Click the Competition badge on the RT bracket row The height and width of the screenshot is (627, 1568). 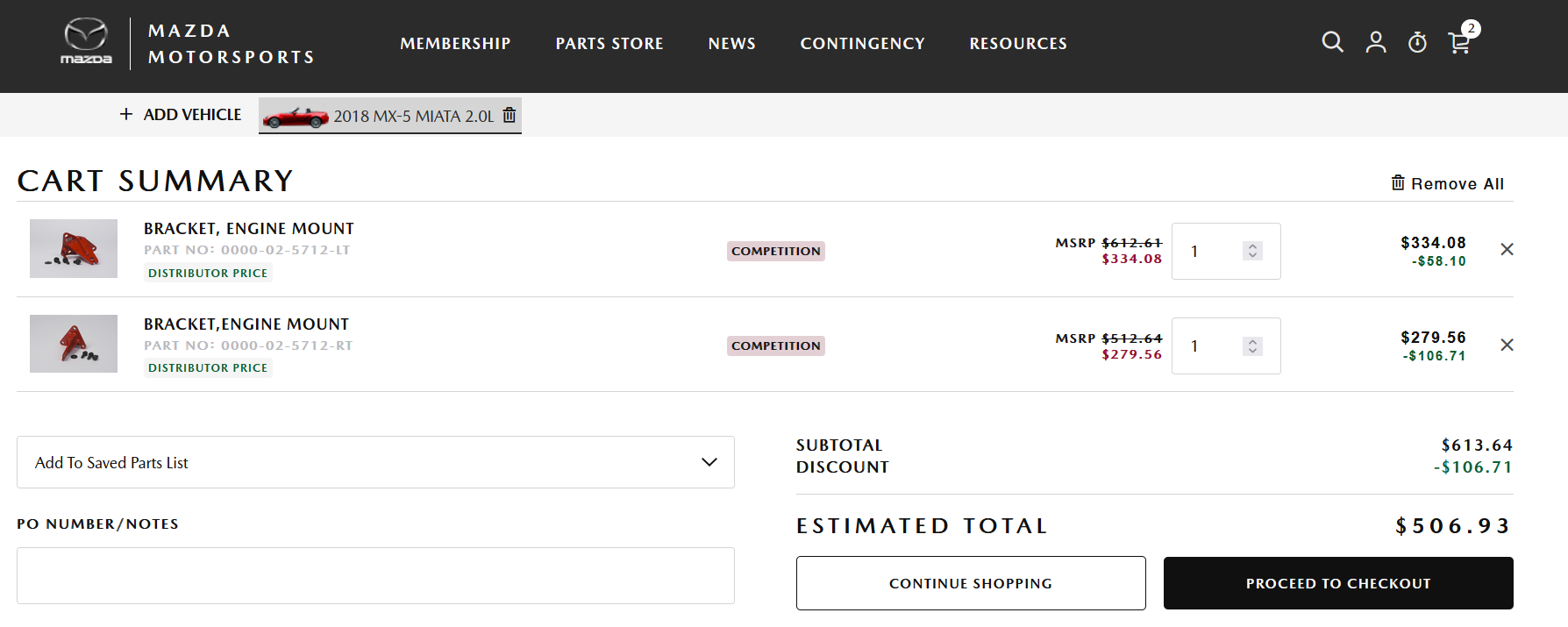[776, 346]
